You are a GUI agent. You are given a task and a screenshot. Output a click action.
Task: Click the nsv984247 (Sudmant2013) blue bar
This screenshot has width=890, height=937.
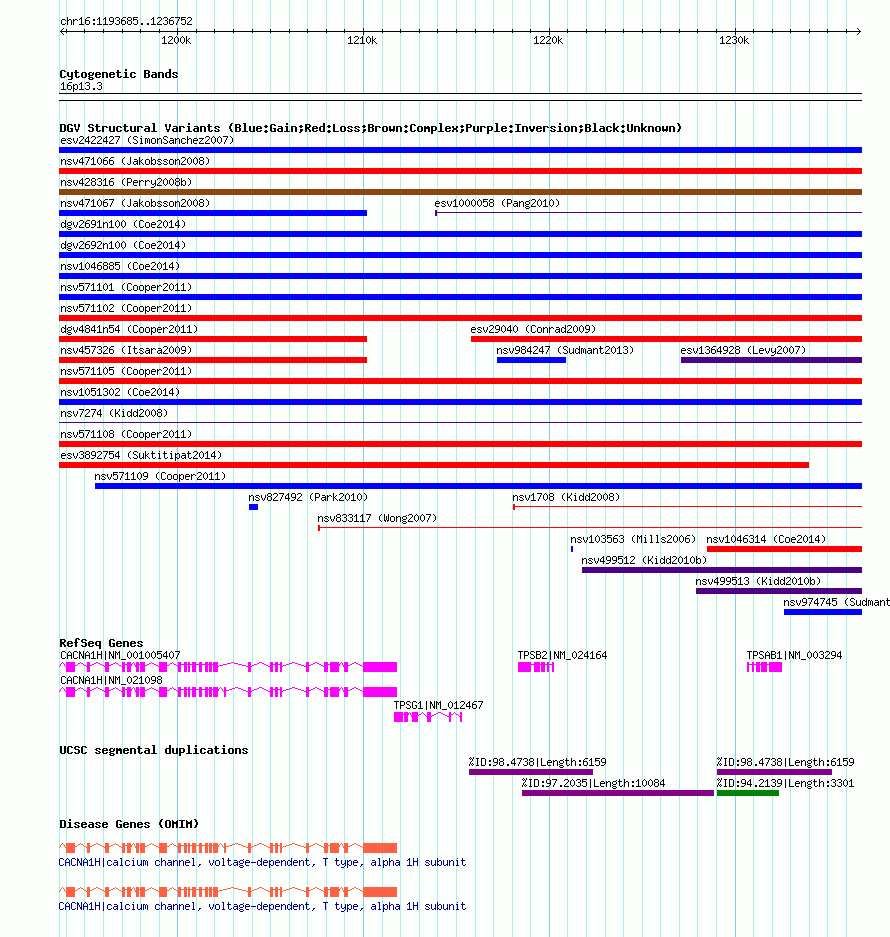(531, 360)
